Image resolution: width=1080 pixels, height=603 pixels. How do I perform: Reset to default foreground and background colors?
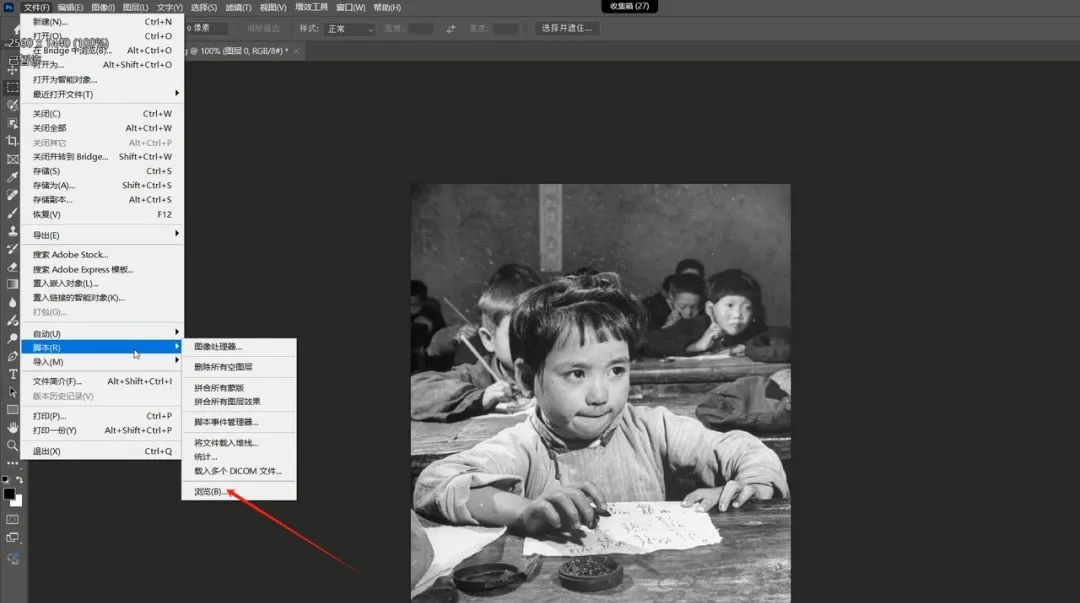coord(6,480)
